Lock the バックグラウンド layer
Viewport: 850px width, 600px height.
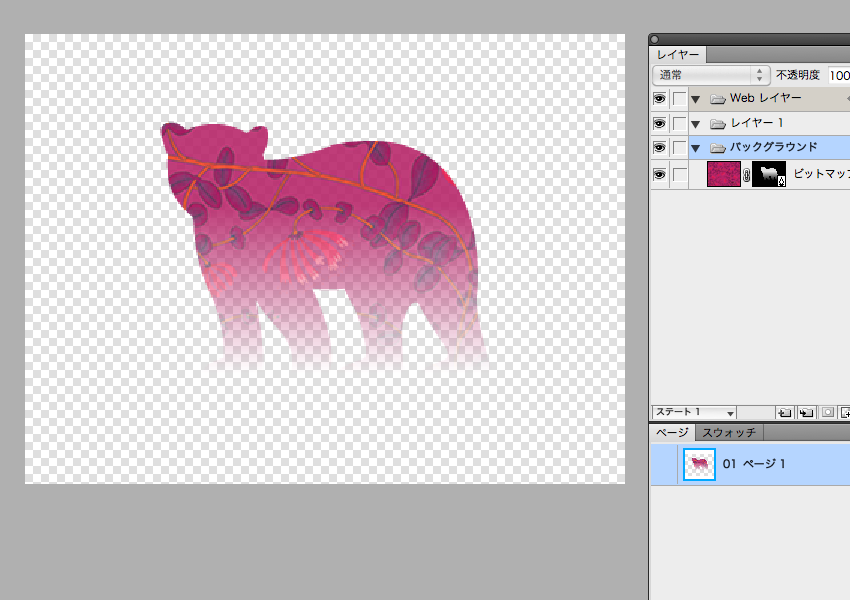(x=679, y=148)
